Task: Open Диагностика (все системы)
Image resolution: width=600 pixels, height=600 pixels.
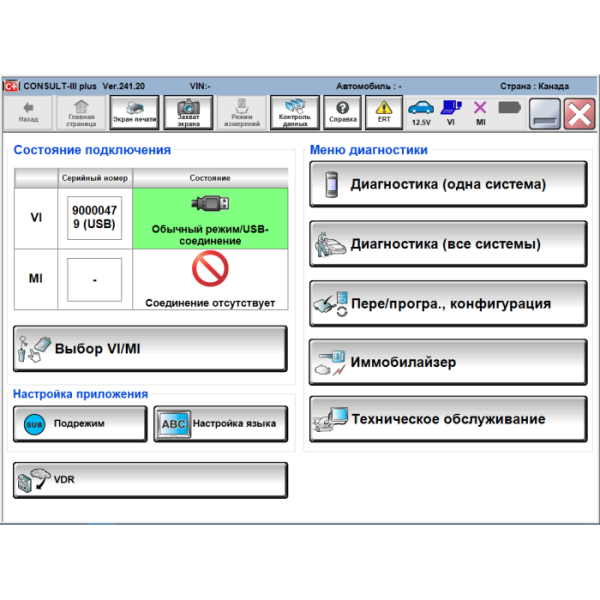Action: coord(448,244)
